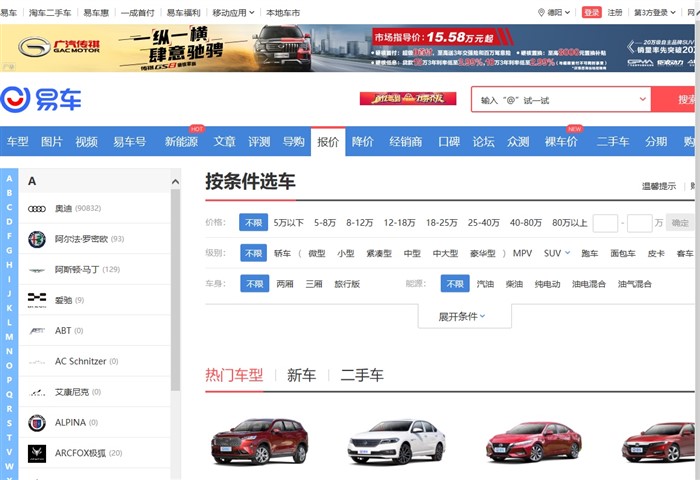Select 不限 for price filter
This screenshot has width=700, height=480.
pos(254,222)
